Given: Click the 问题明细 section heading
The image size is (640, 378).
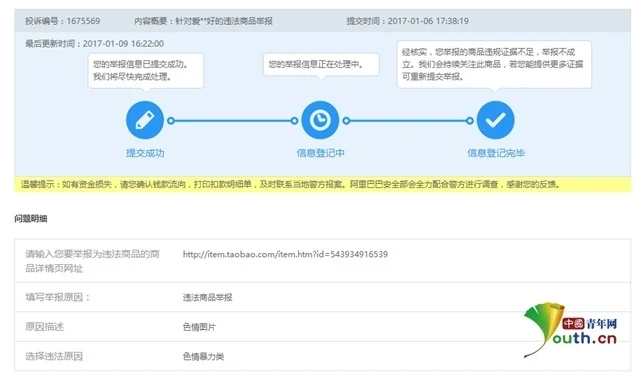Looking at the screenshot, I should pyautogui.click(x=31, y=219).
